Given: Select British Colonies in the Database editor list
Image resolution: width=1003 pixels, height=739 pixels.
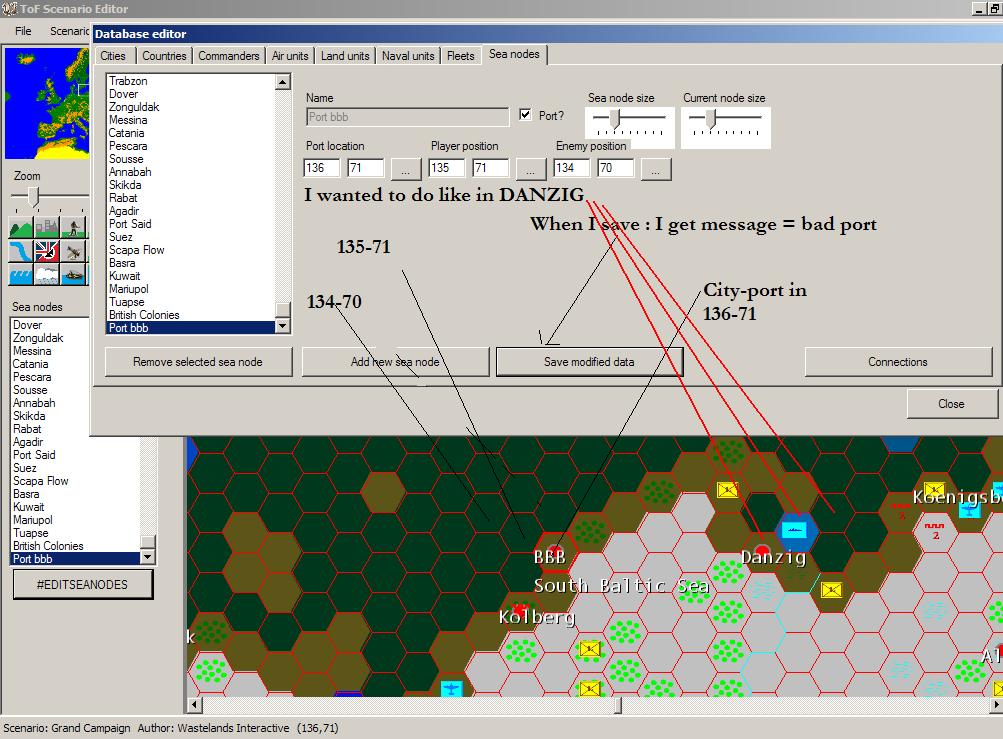Looking at the screenshot, I should (x=144, y=315).
